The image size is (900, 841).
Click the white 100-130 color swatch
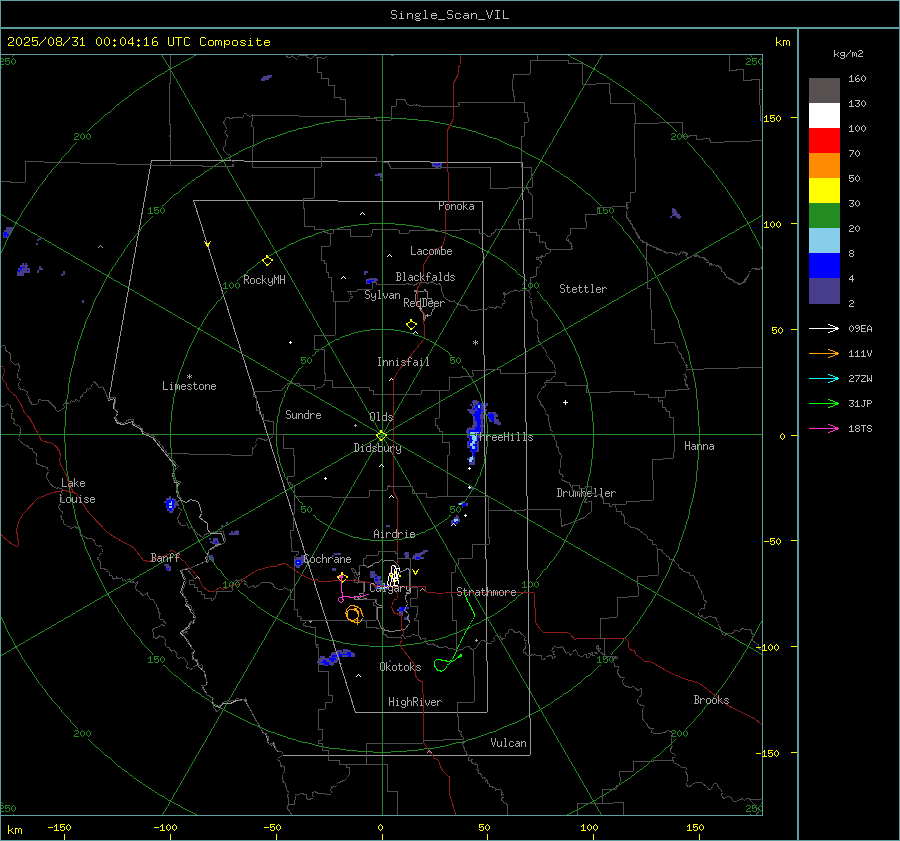[824, 115]
